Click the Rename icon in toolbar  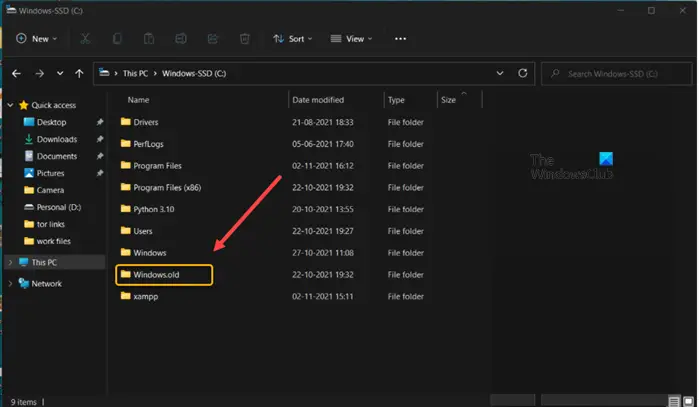pos(181,39)
